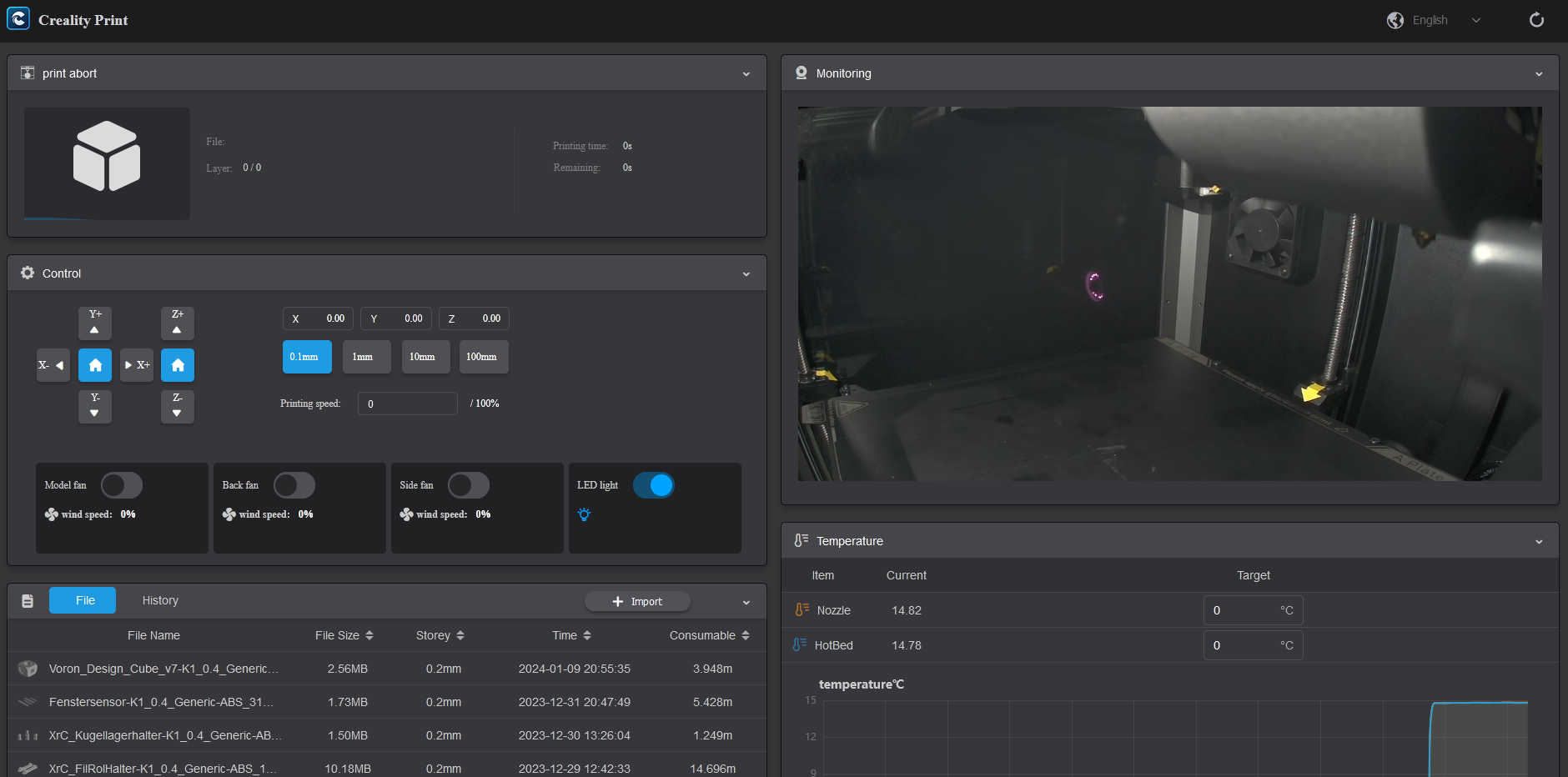Click the File Name column header

[x=153, y=635]
